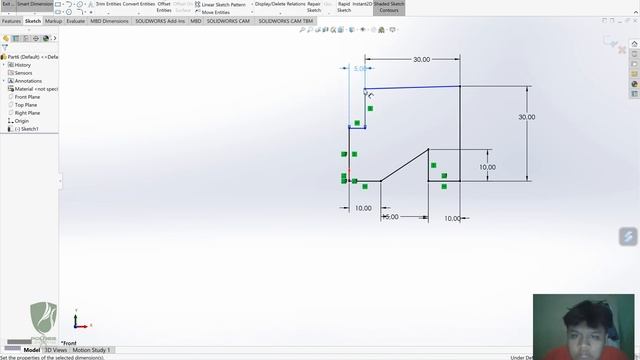Activate the Smart Dimension tool
Viewport: 640px width, 360px height.
[x=35, y=5]
